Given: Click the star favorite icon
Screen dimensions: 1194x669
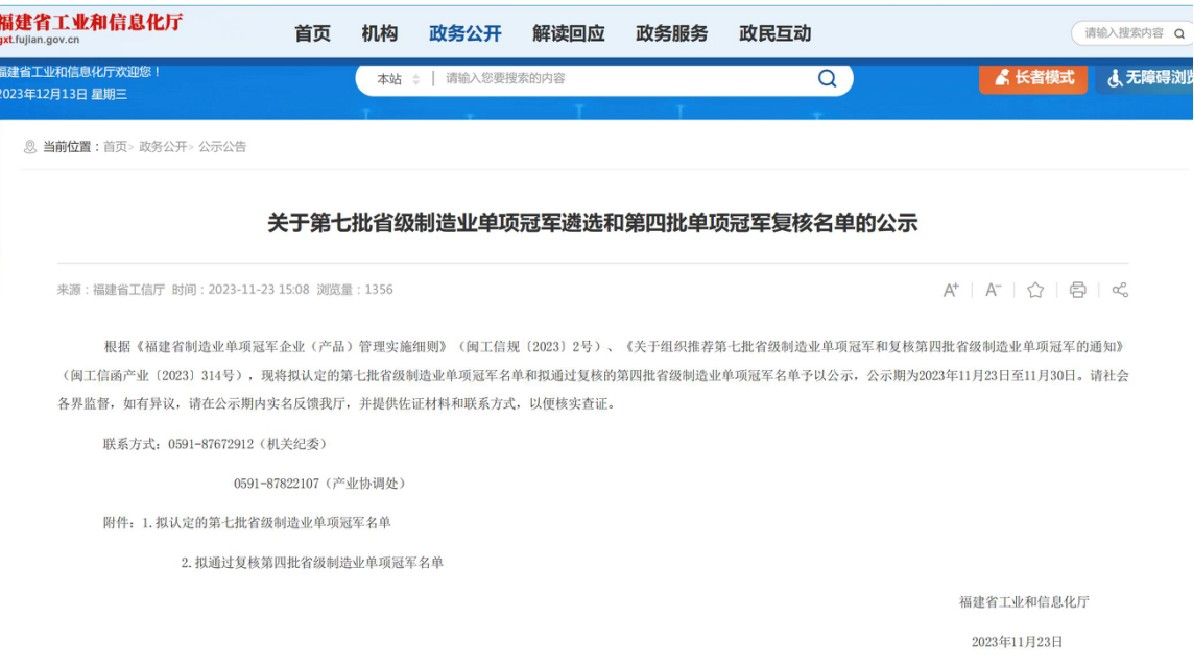Looking at the screenshot, I should (x=1035, y=290).
